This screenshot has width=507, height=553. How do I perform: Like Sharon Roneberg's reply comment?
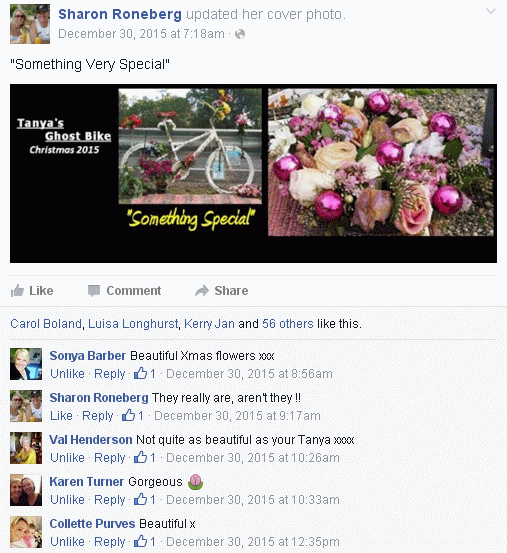pos(61,415)
